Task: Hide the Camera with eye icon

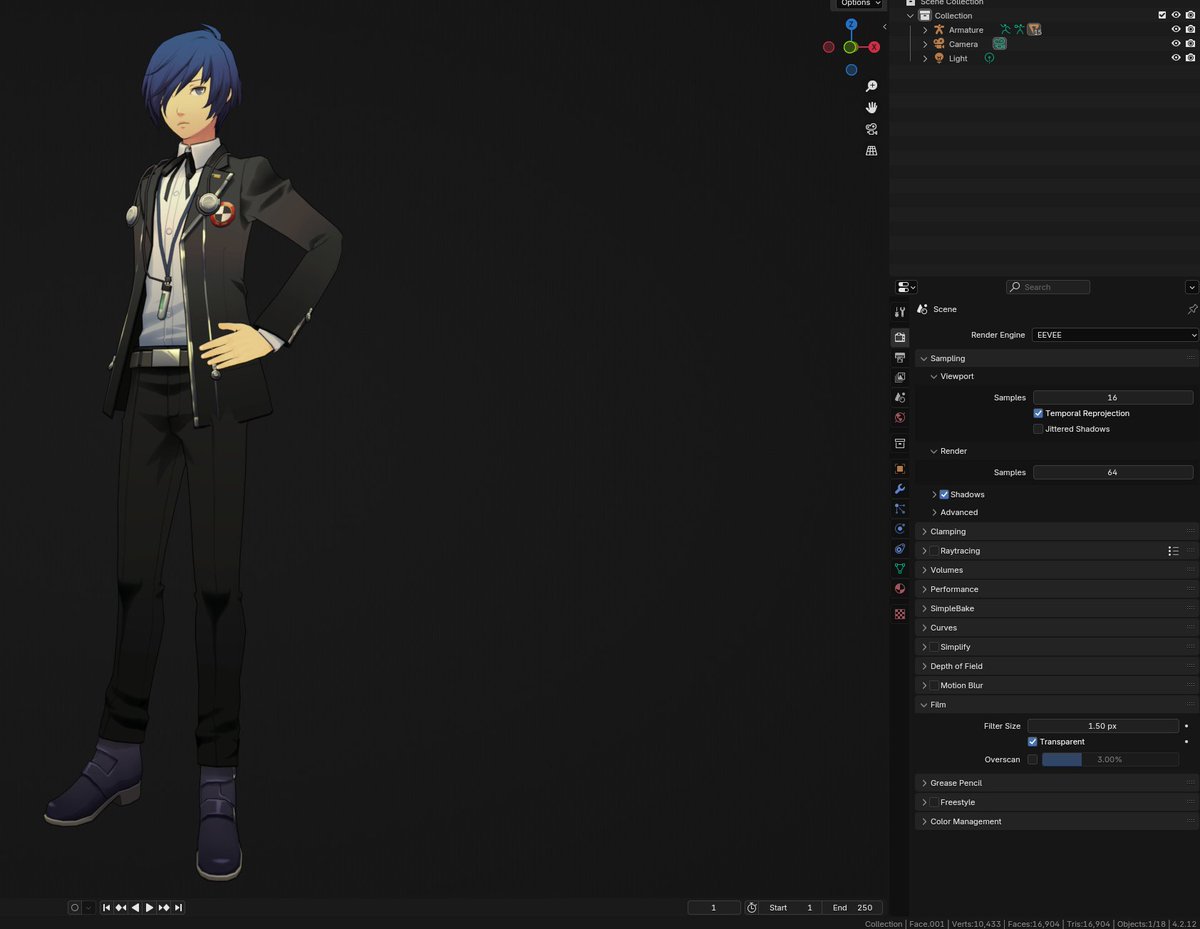Action: (1176, 44)
